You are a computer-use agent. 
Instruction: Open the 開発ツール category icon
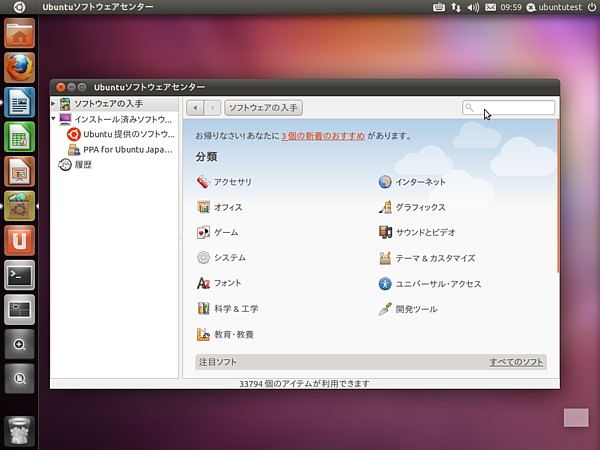point(385,309)
